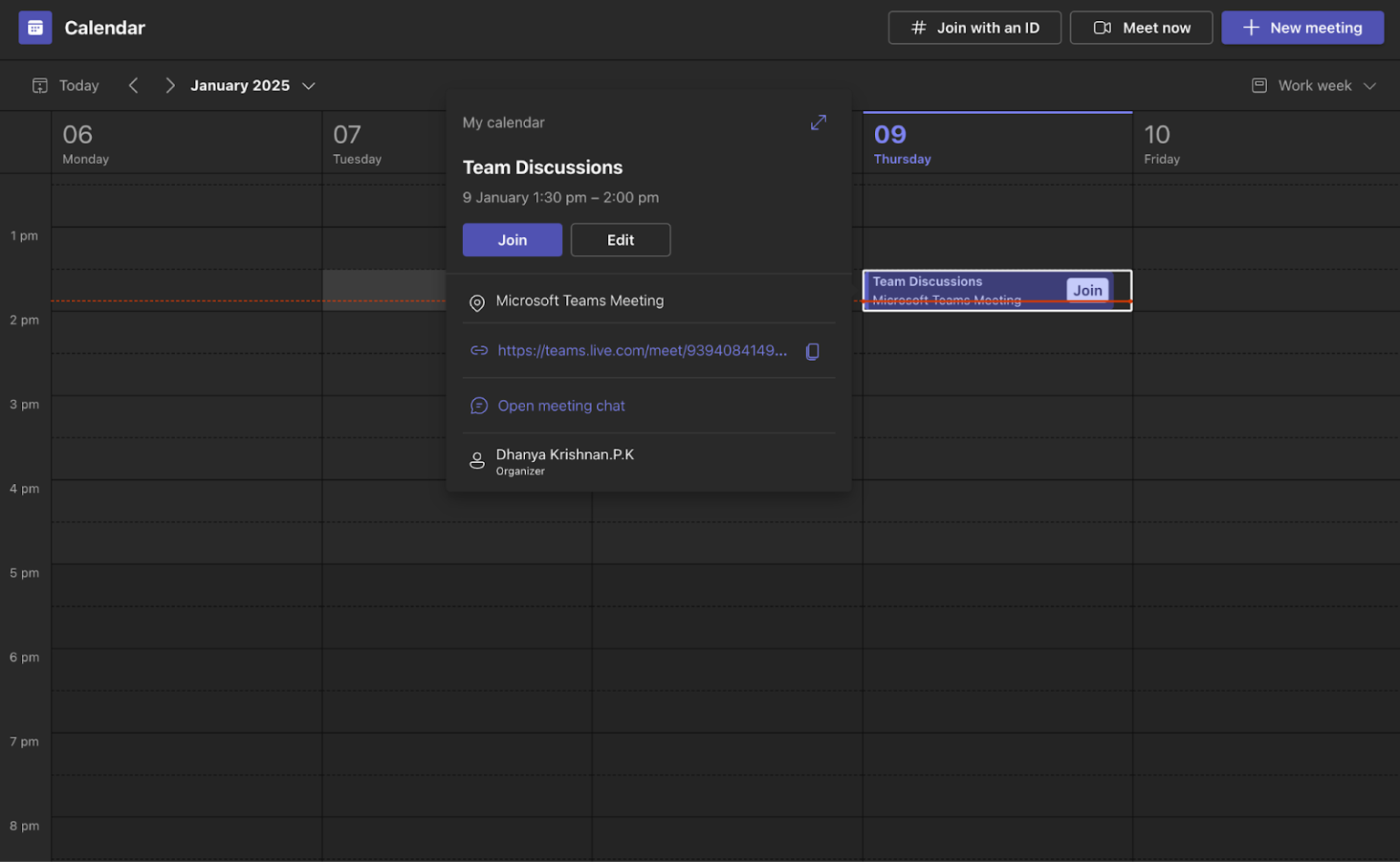Click the Today button

click(66, 86)
